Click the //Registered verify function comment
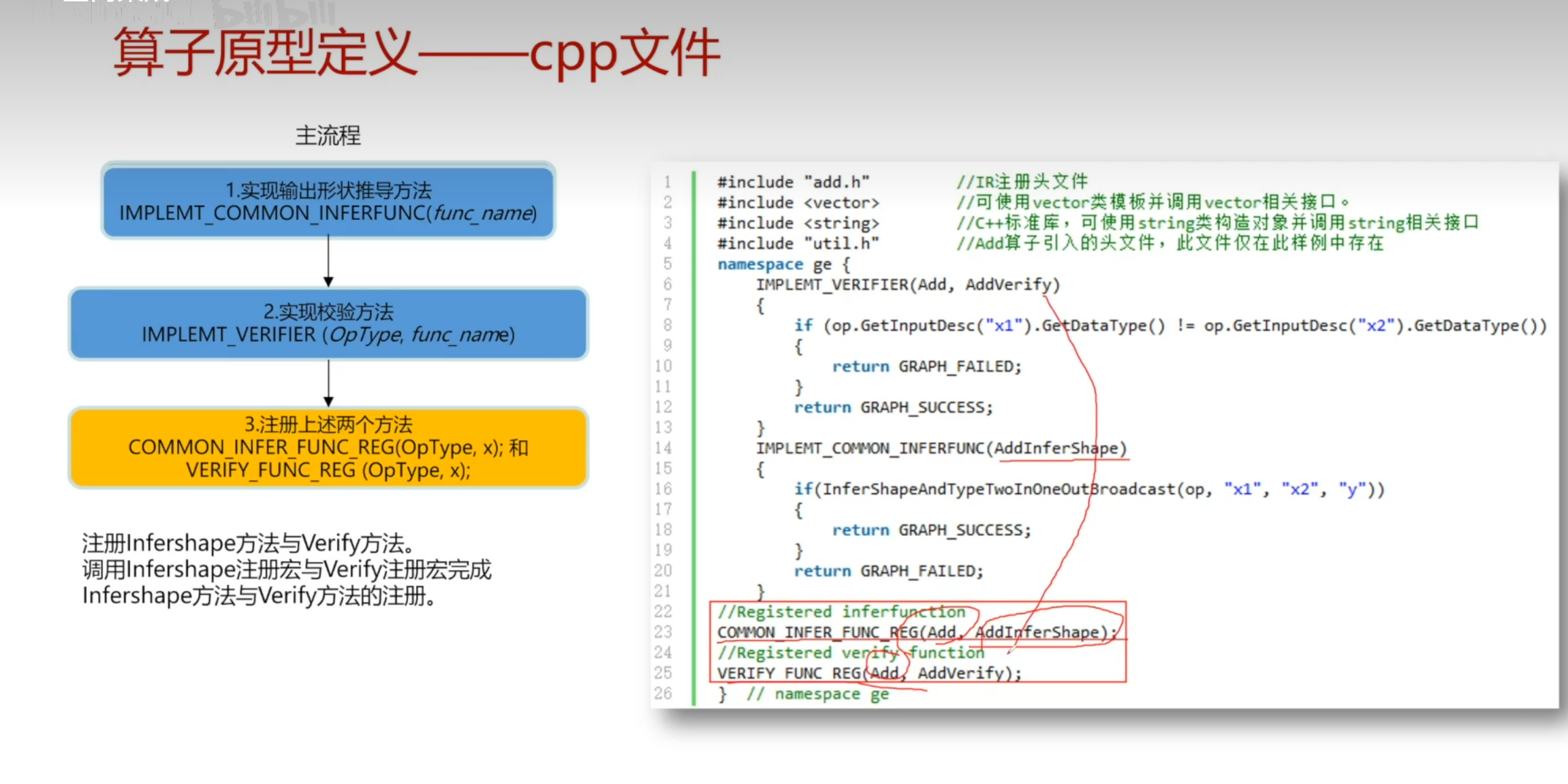This screenshot has height=784, width=1568. pos(850,653)
